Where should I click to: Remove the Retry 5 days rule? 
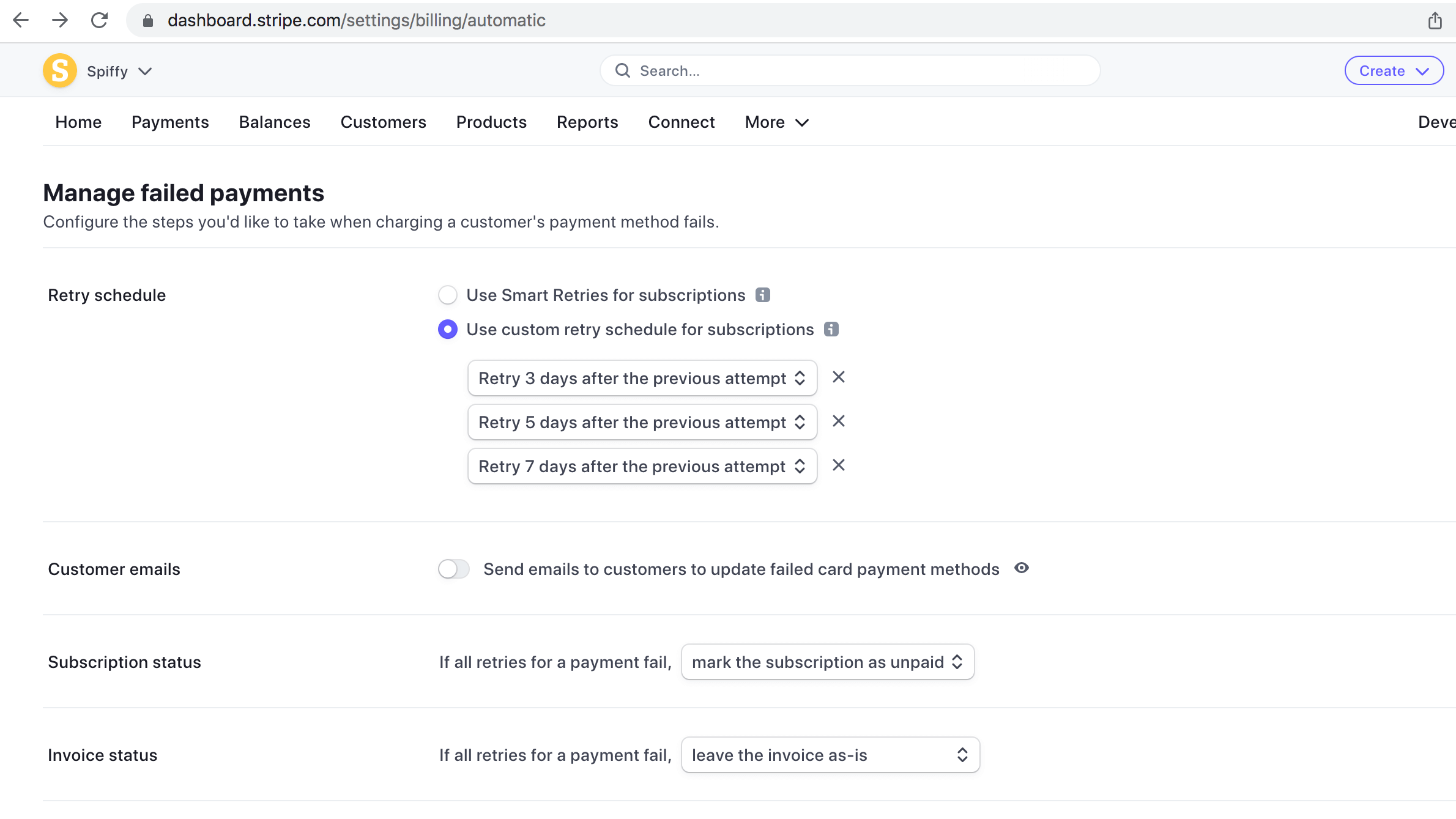[x=839, y=421]
